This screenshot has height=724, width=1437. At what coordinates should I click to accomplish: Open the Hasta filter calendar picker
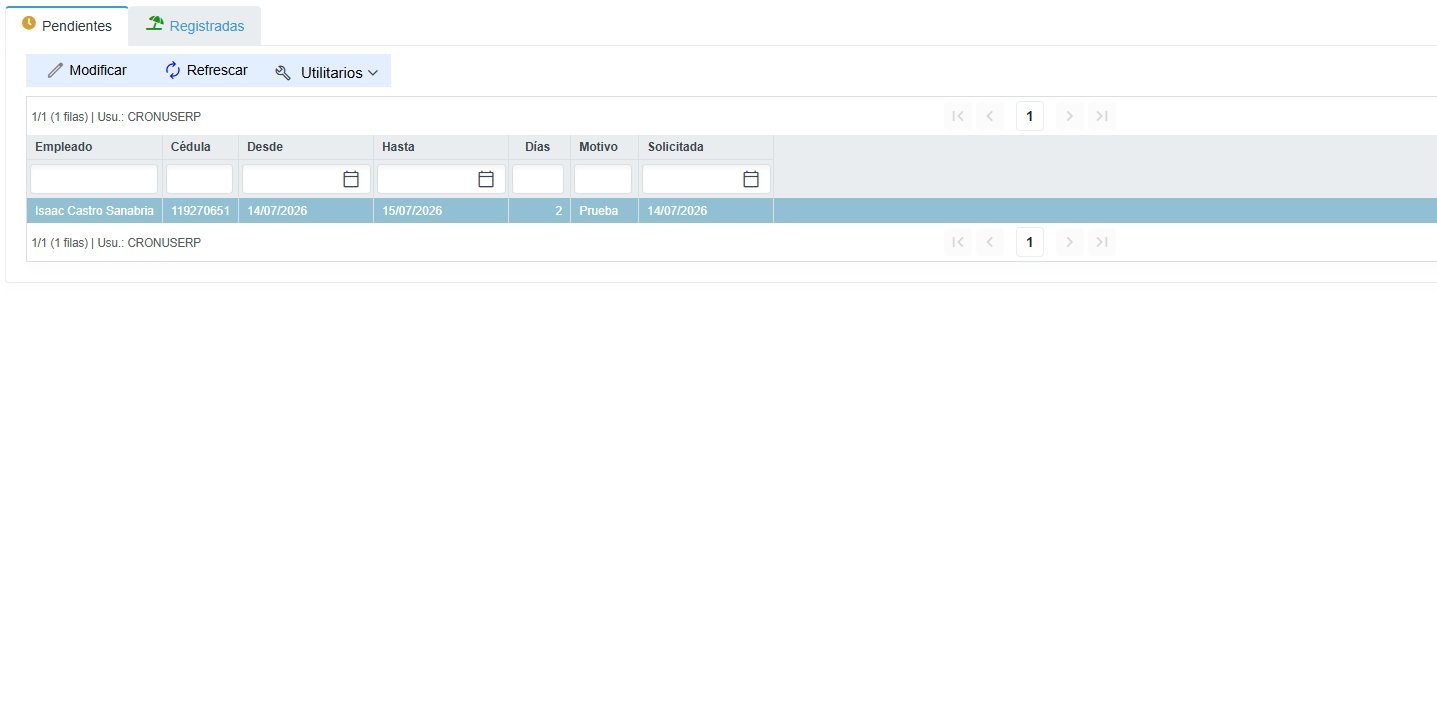tap(486, 179)
